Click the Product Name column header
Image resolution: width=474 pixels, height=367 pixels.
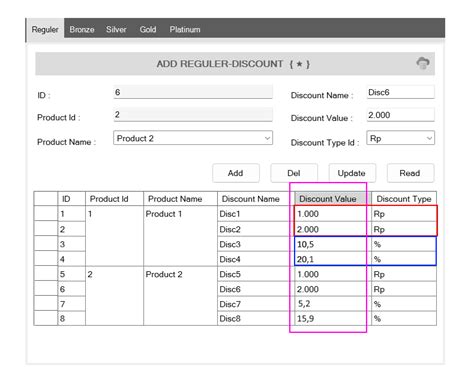180,199
